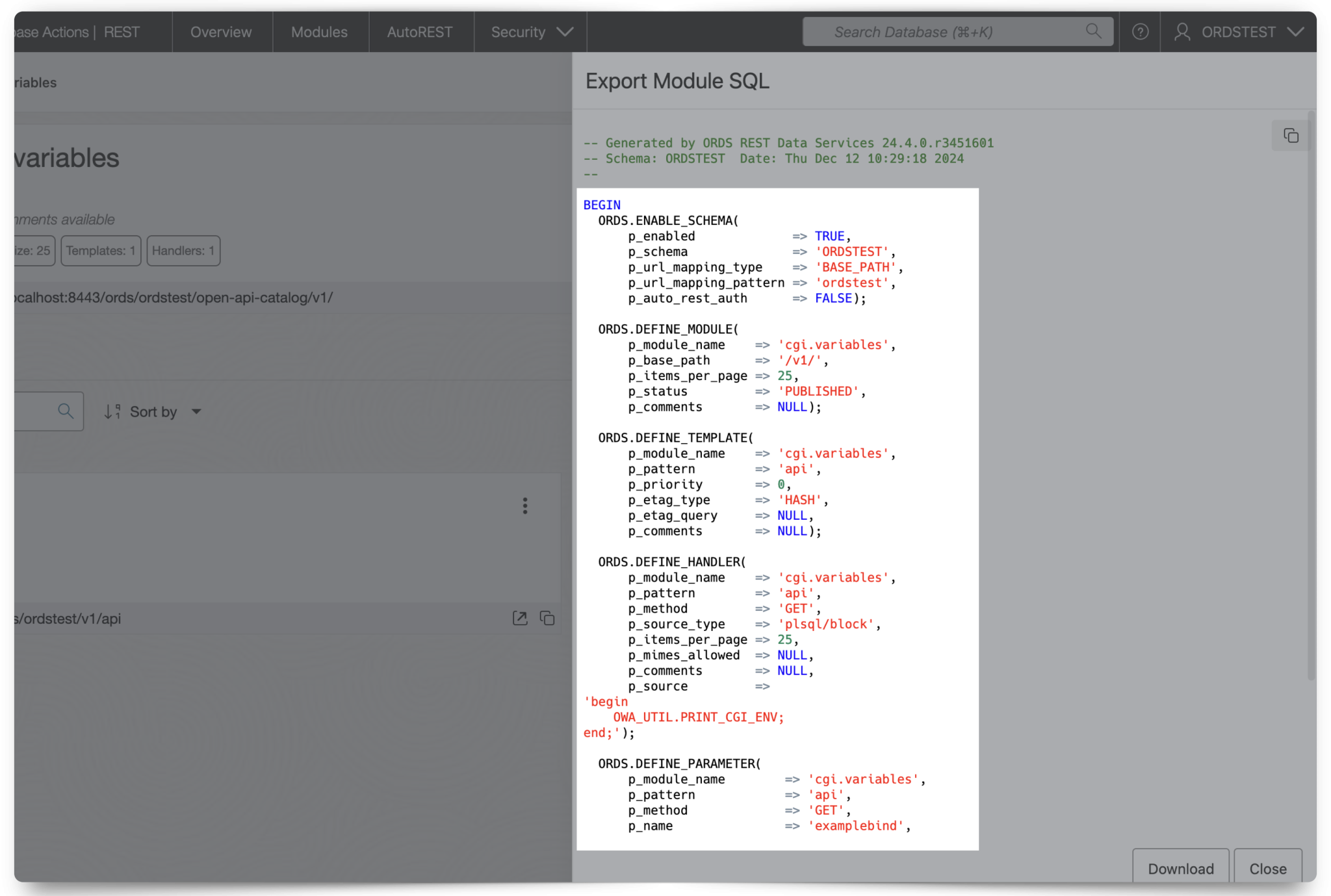Click Database Actions | REST header link
Viewport: 1331px width, 896px height.
pos(77,32)
